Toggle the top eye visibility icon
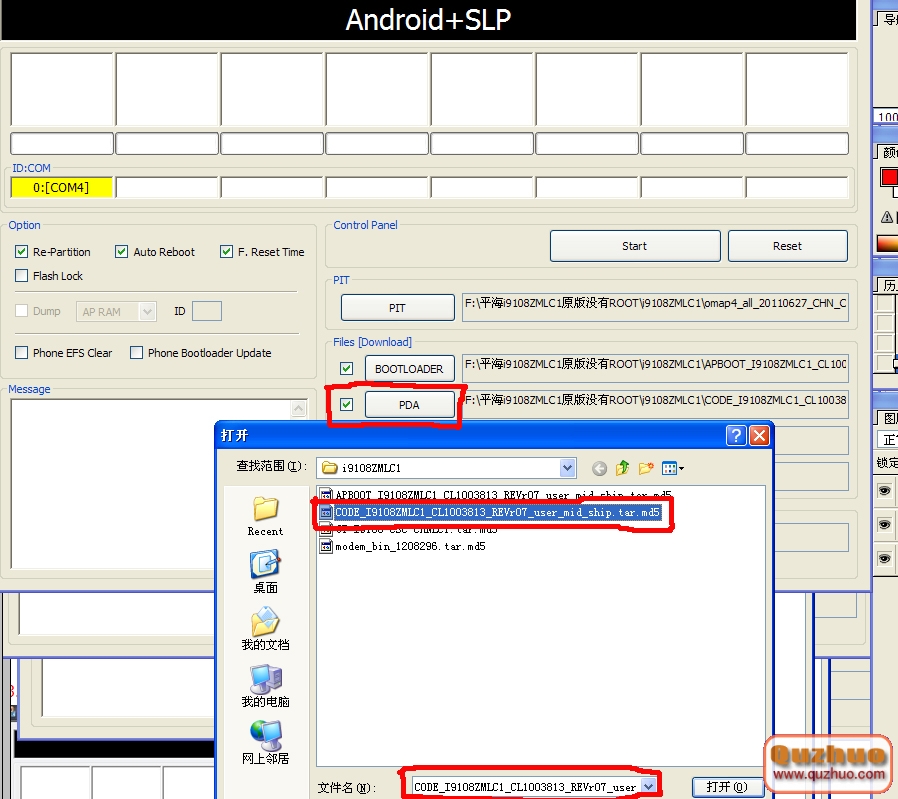 (x=884, y=490)
